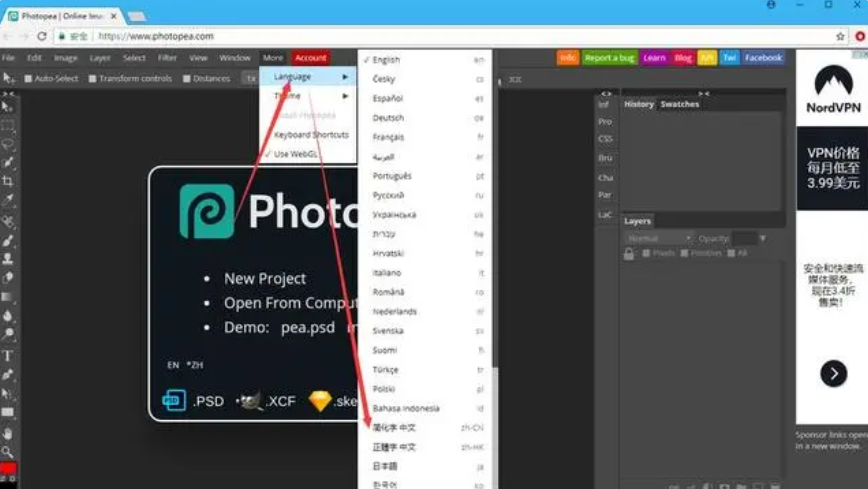Collapse the left toolbar with arrows
868x489 pixels.
tap(8, 94)
